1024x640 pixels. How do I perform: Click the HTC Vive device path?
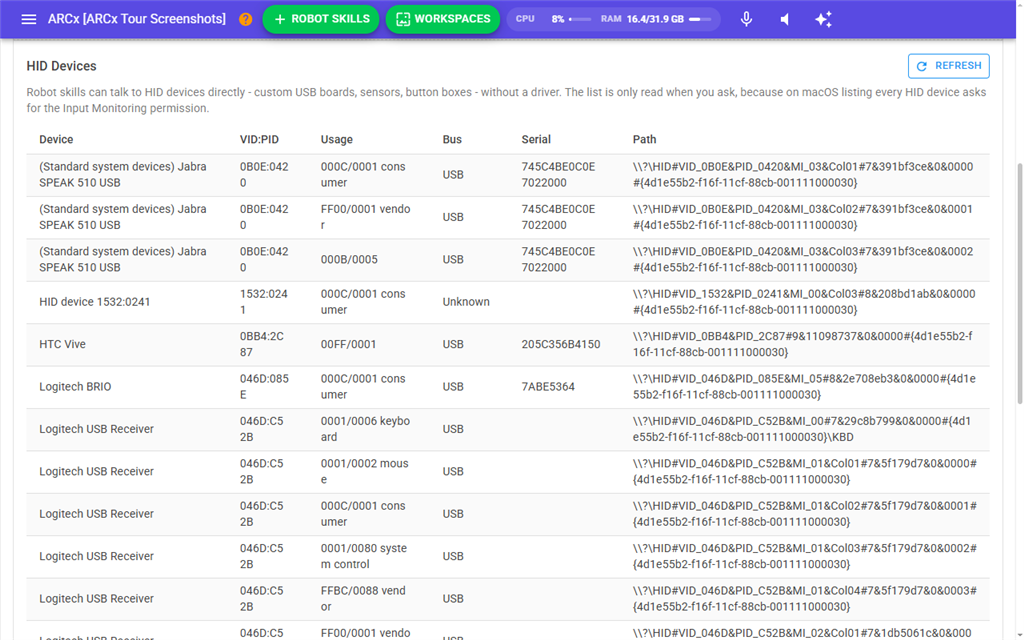pos(803,344)
